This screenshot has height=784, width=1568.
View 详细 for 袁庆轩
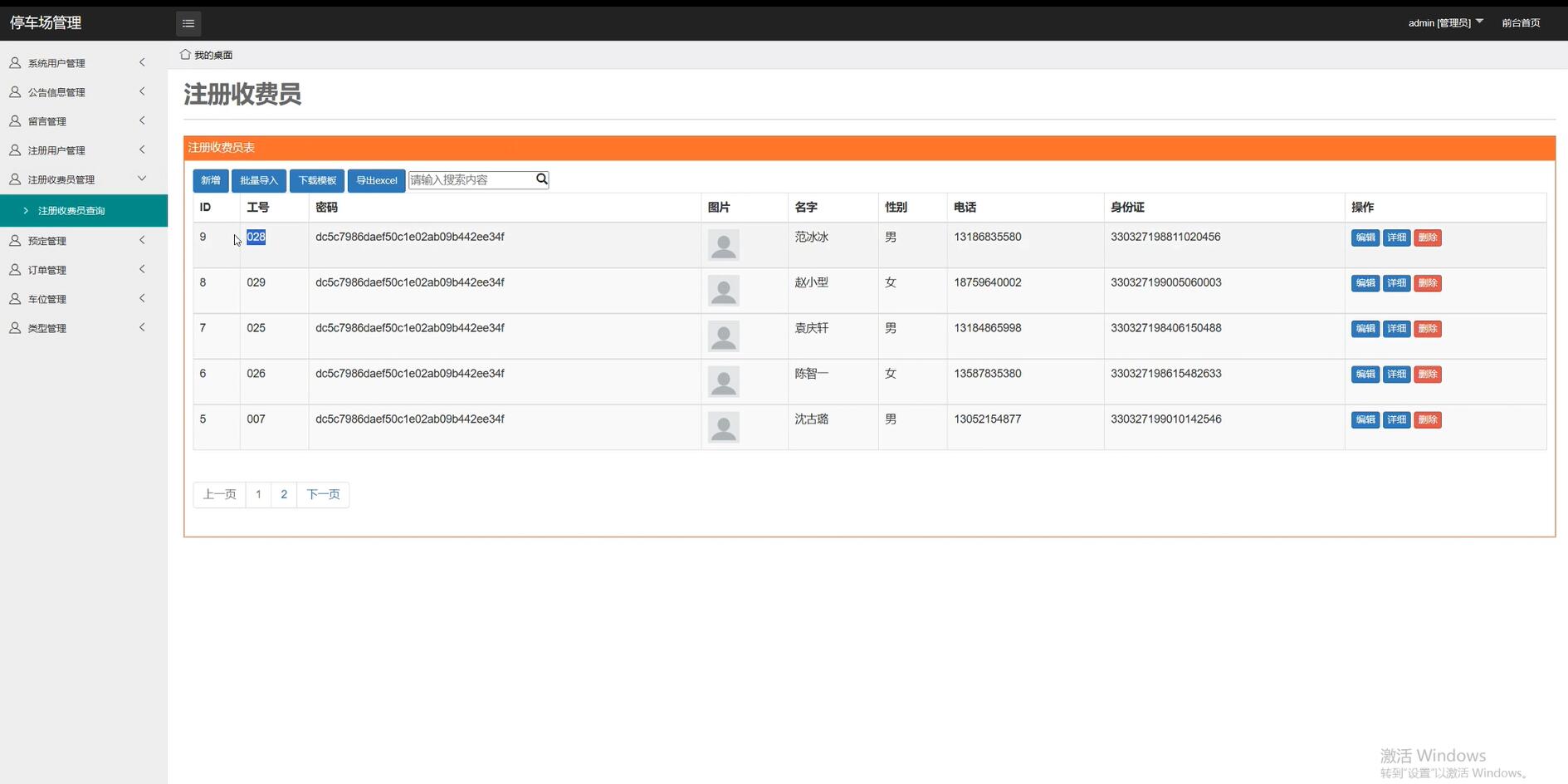pyautogui.click(x=1397, y=329)
